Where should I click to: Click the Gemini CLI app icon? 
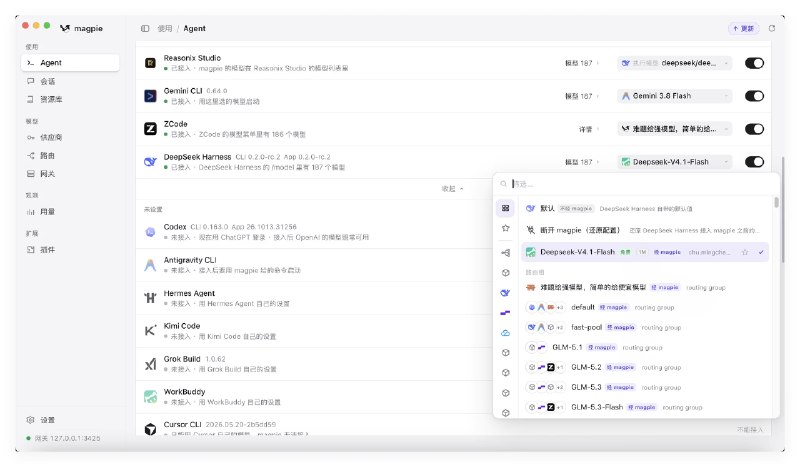coord(150,95)
